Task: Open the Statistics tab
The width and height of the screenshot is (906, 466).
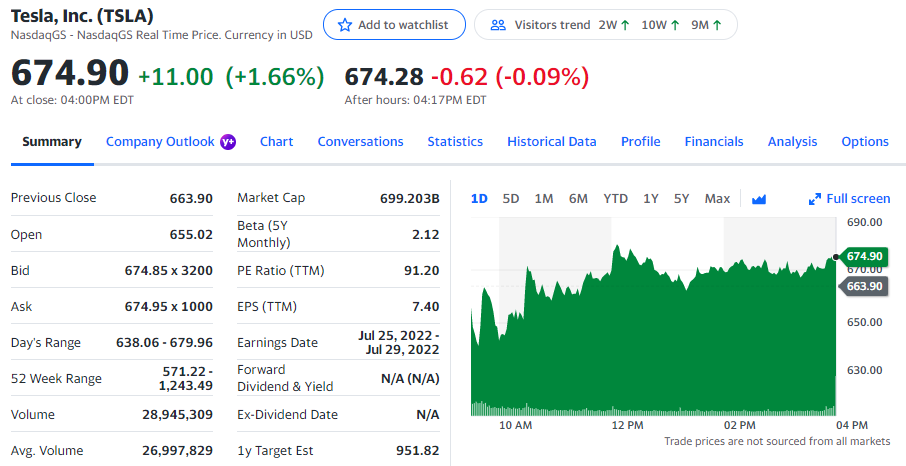Action: [x=455, y=142]
